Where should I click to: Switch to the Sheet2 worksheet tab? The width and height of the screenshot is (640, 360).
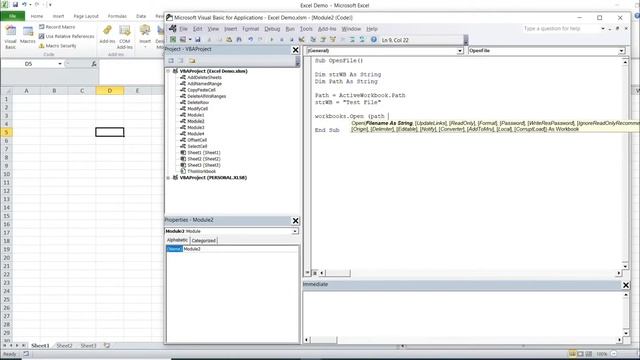point(64,345)
